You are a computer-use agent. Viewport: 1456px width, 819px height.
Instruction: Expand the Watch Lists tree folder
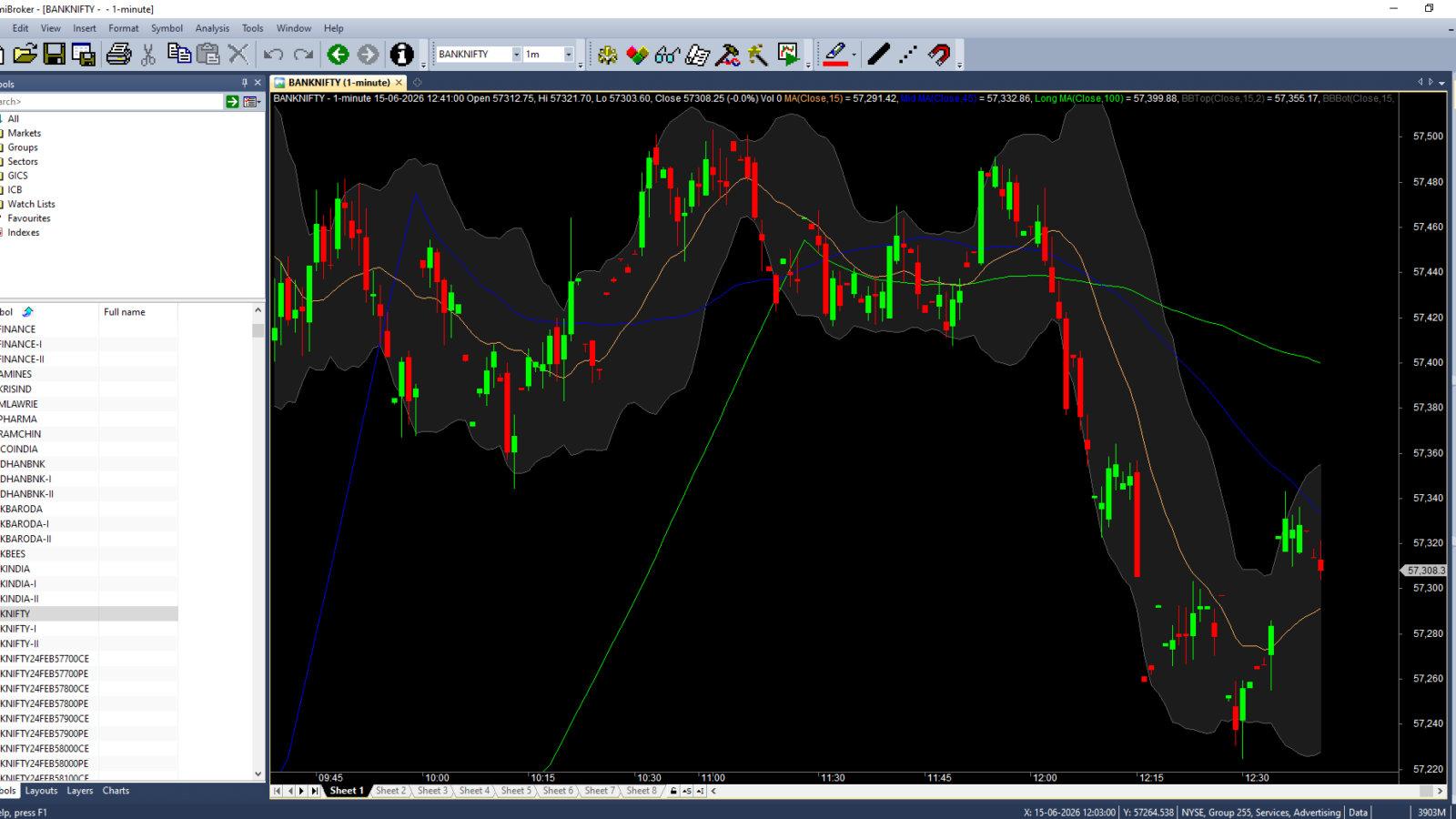pos(31,204)
